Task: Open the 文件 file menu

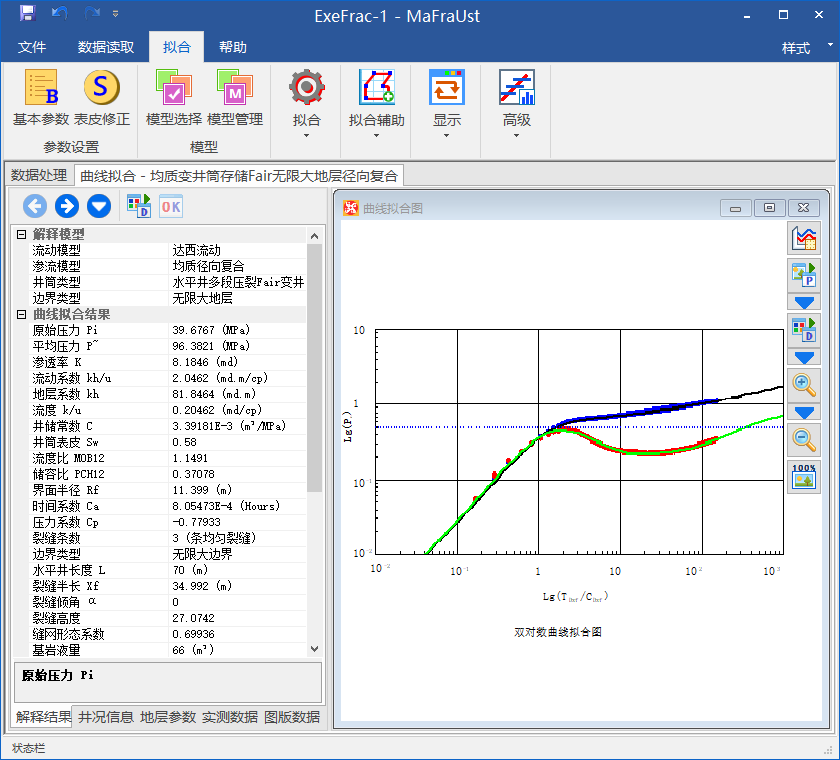Action: pyautogui.click(x=32, y=47)
